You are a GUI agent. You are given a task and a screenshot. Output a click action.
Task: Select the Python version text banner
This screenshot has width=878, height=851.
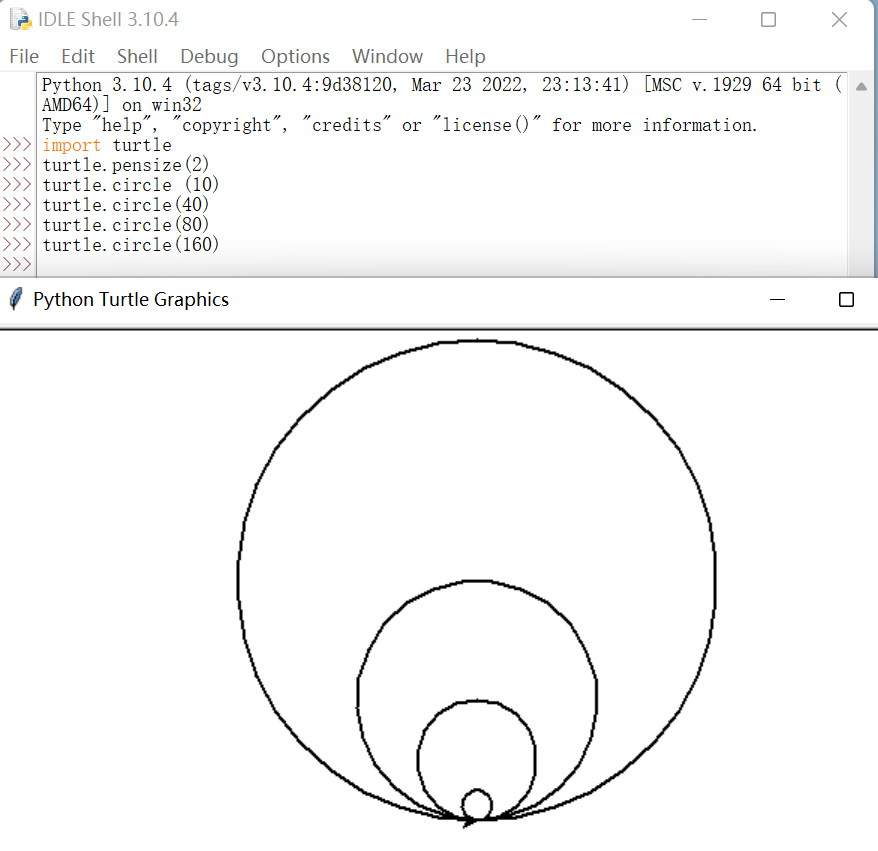(300, 84)
